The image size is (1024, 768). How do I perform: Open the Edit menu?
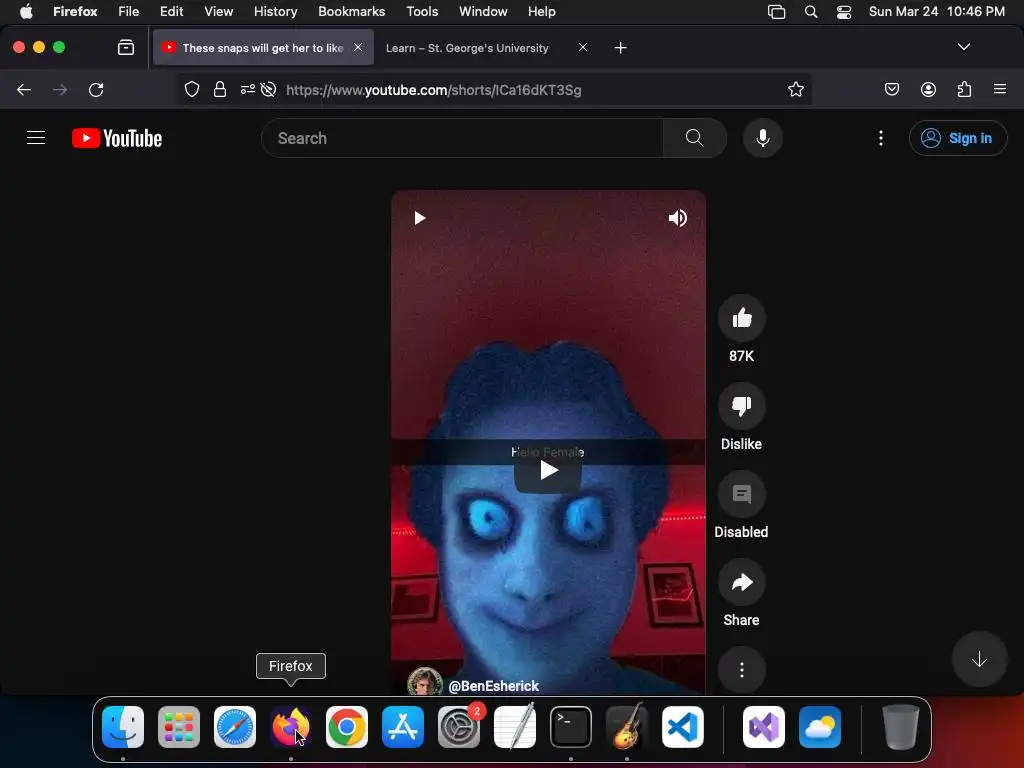pos(171,11)
